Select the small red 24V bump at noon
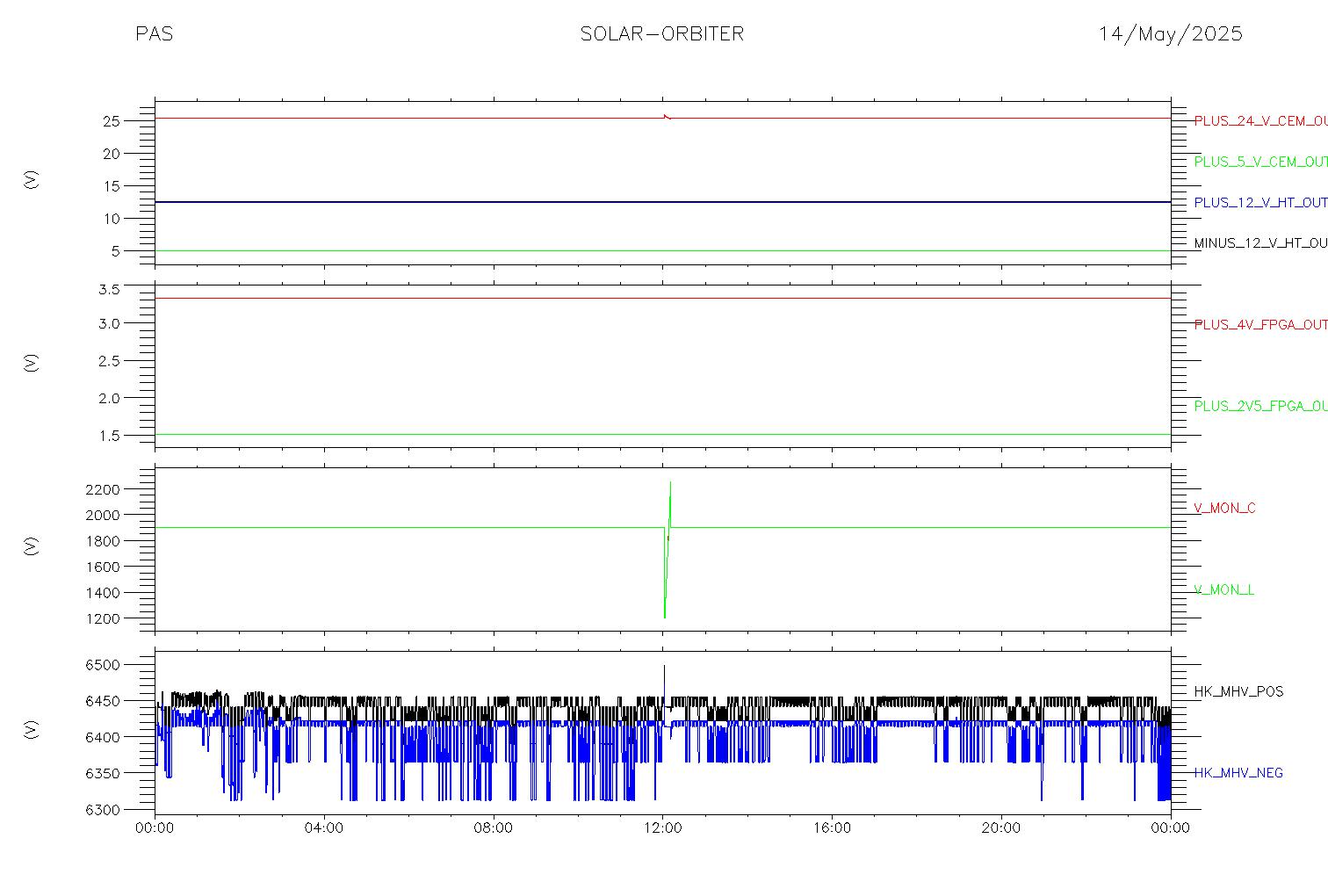This screenshot has height=896, width=1328. (x=667, y=116)
